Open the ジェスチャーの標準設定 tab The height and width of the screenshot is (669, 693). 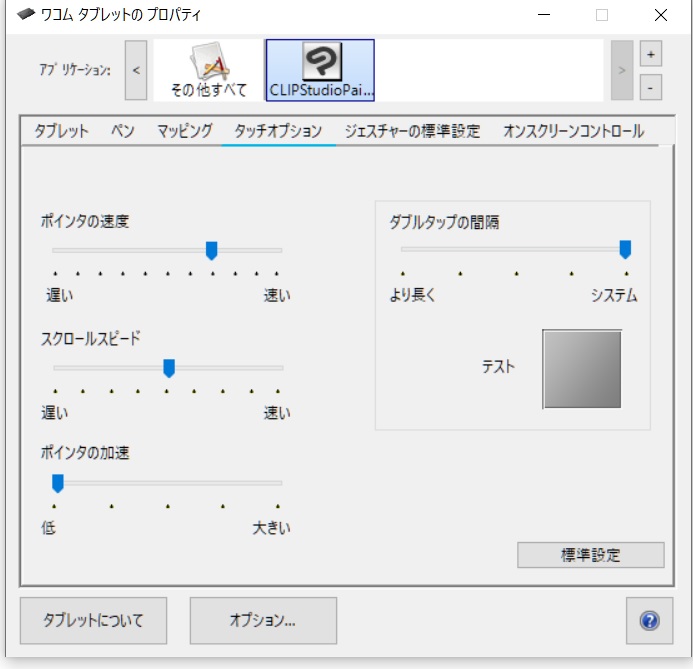pyautogui.click(x=412, y=131)
